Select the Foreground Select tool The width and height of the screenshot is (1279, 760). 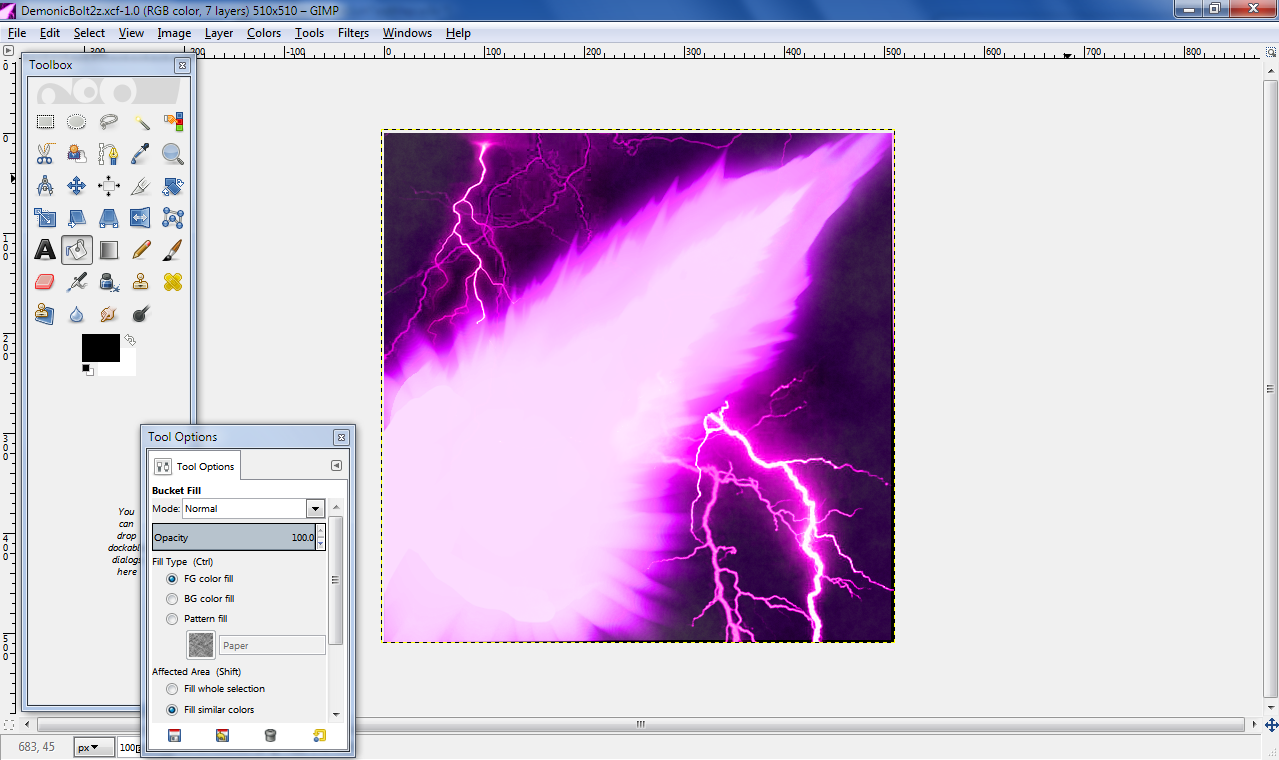(x=77, y=154)
